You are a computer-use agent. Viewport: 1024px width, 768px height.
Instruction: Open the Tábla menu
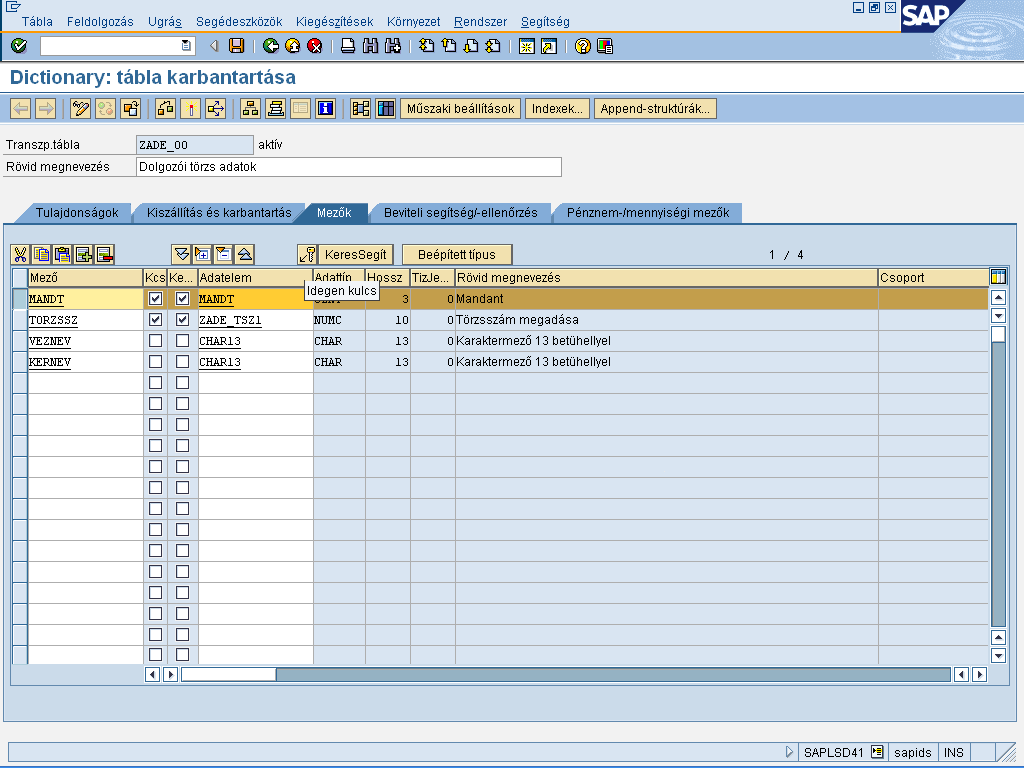pos(37,22)
